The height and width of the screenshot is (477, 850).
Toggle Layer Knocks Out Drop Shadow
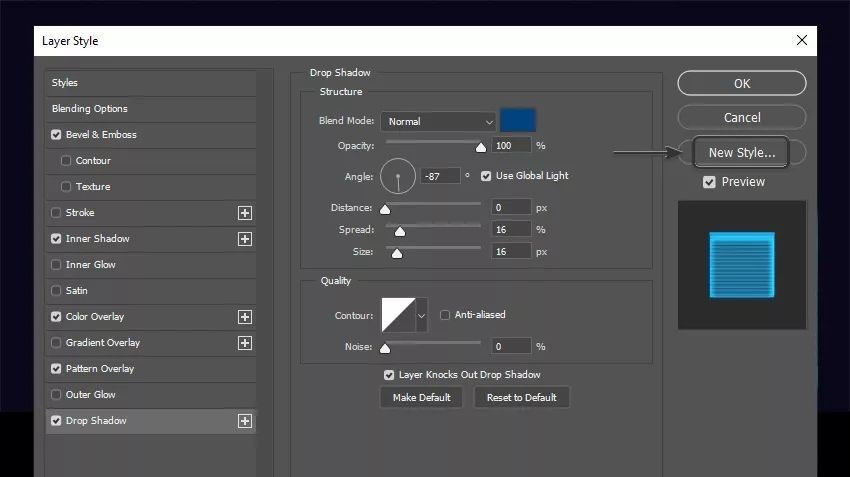[389, 375]
